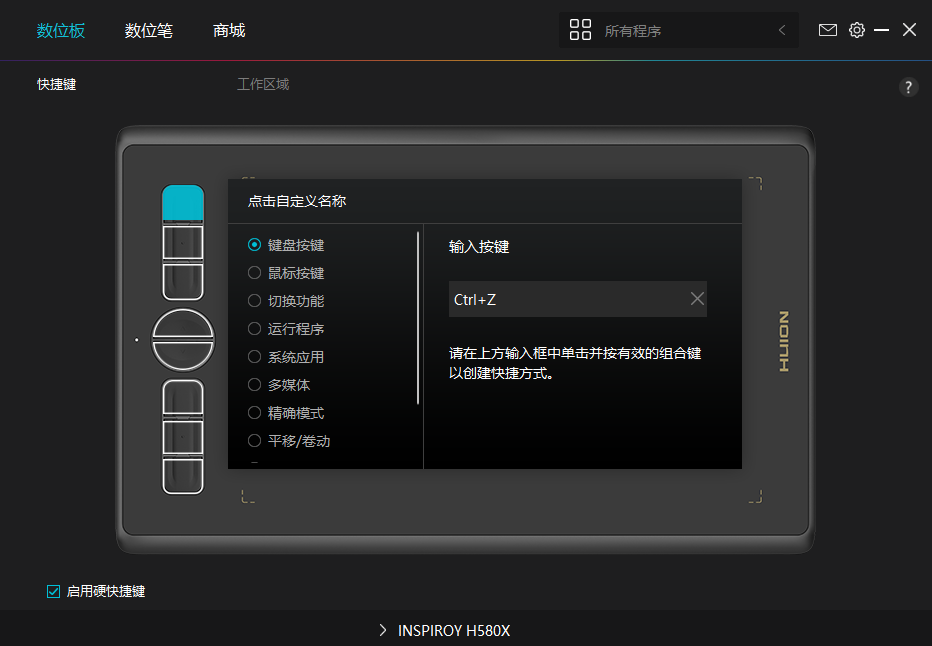Pick the 系统应用 radio option
932x646 pixels.
click(x=254, y=357)
